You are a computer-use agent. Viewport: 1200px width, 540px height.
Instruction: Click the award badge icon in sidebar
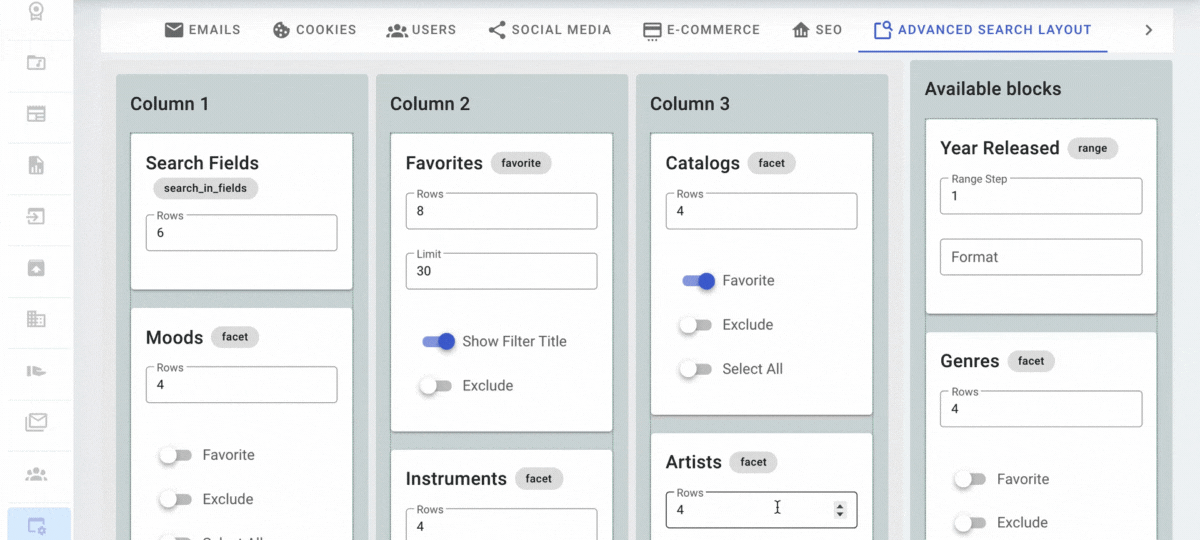36,11
